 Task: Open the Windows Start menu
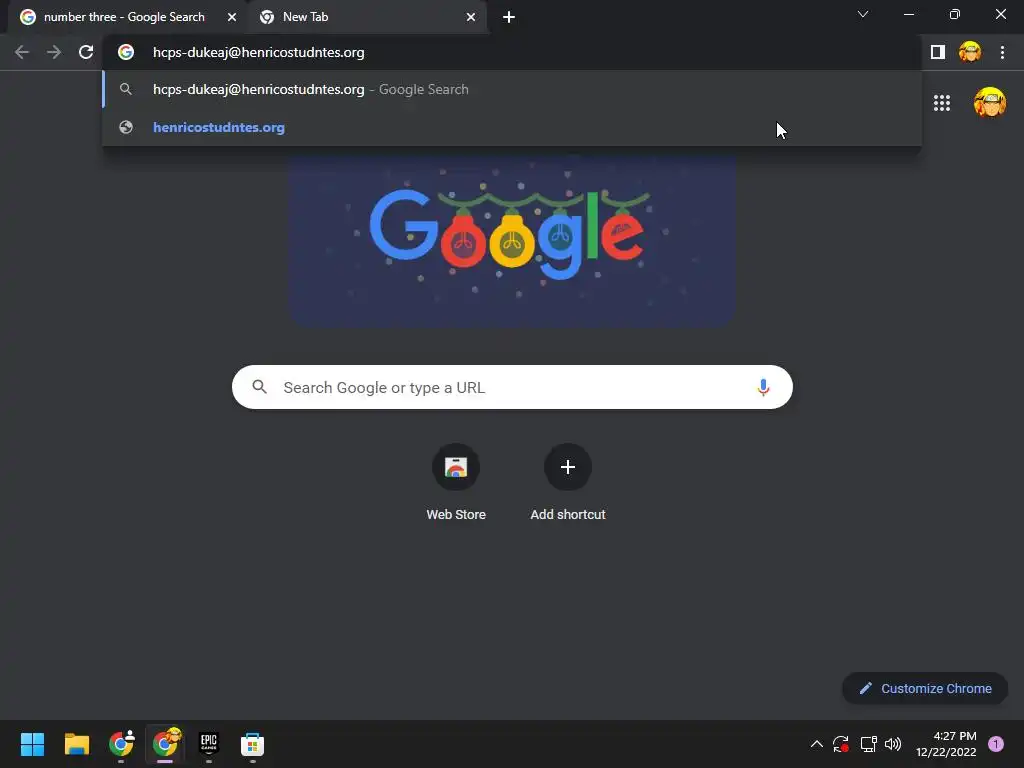point(33,744)
